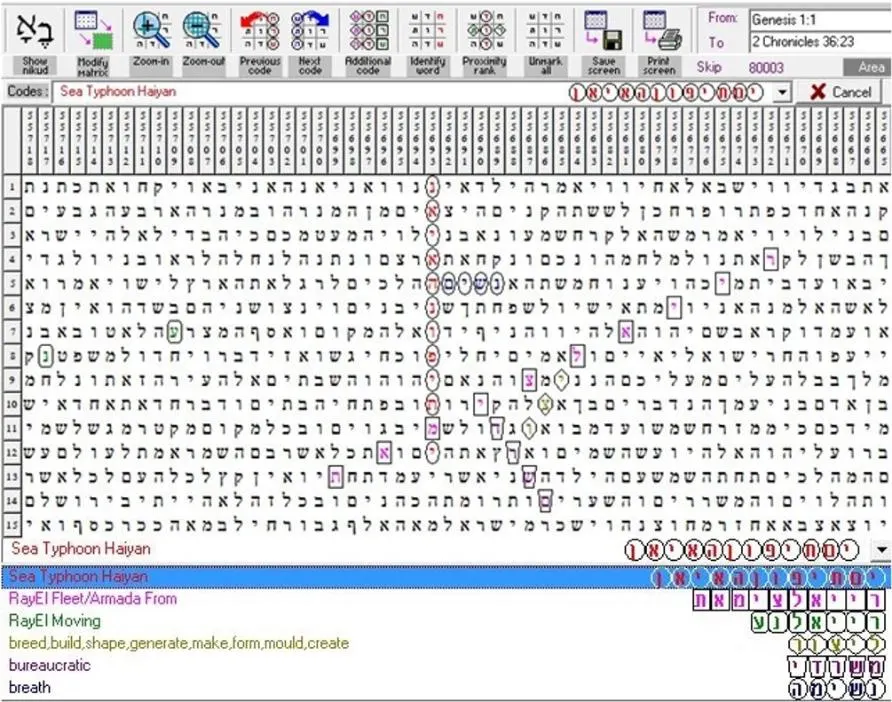Run the Proximity rank tool
The image size is (892, 702).
tap(485, 30)
